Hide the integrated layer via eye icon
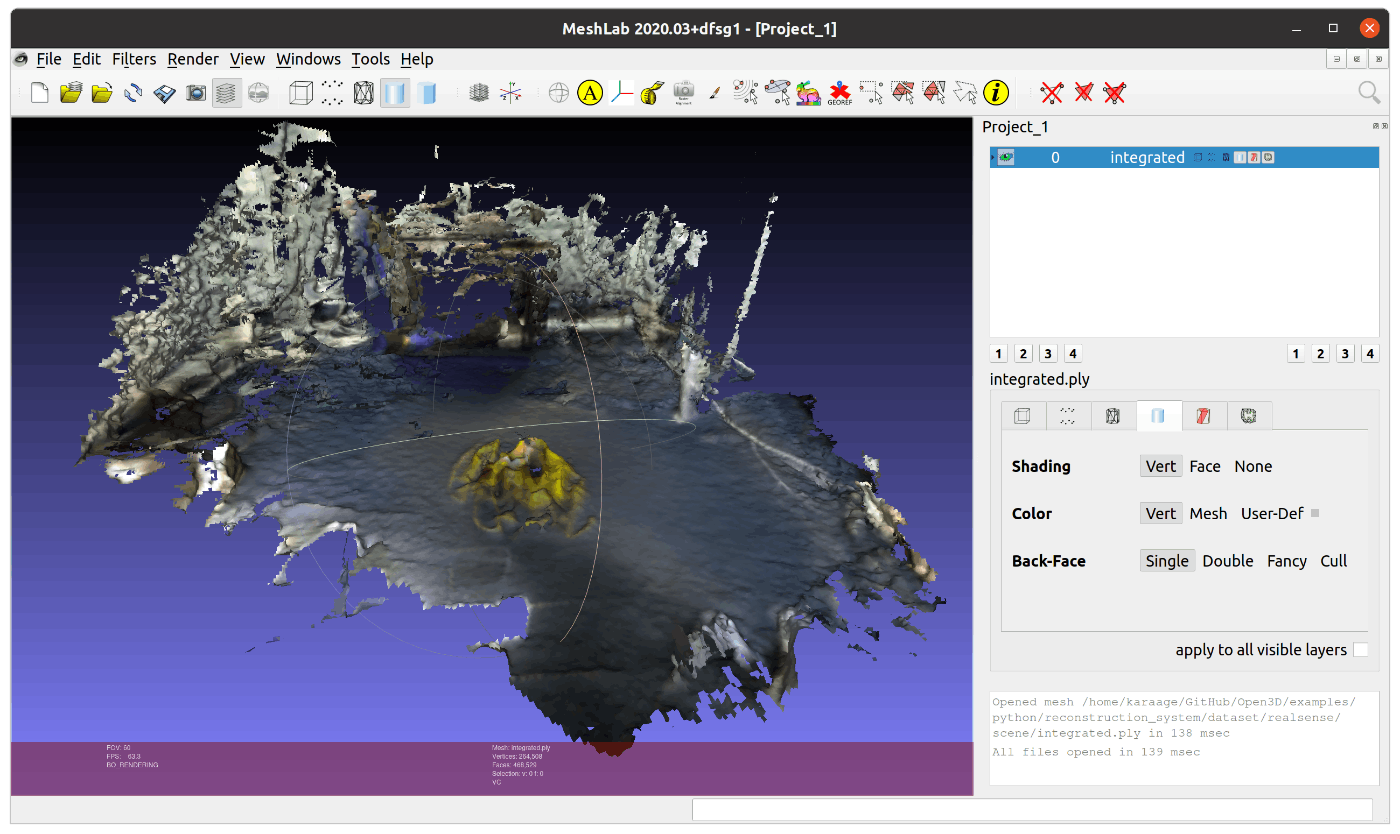Image resolution: width=1400 pixels, height=834 pixels. [1006, 158]
